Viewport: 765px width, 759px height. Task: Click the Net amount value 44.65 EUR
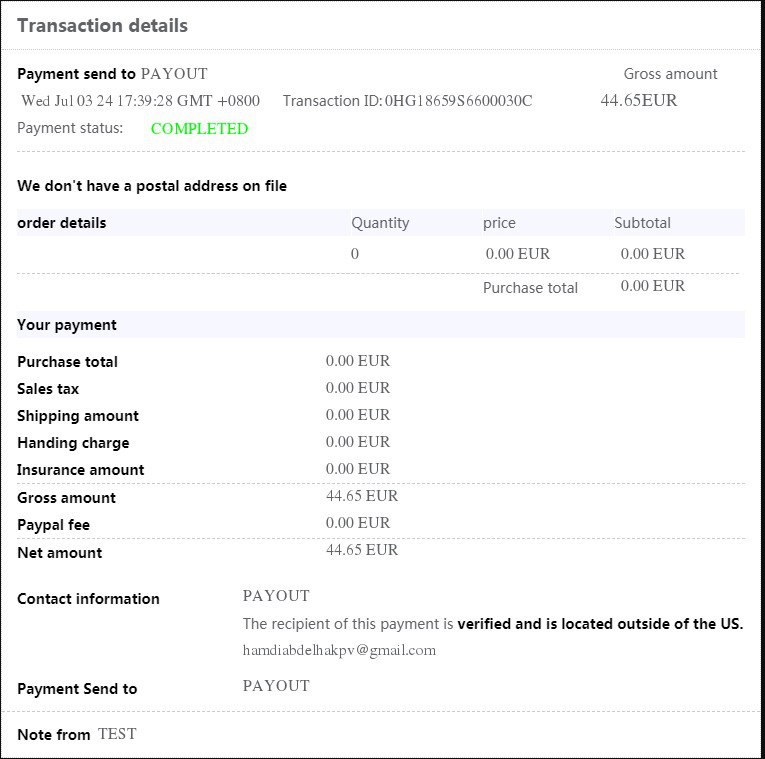pyautogui.click(x=361, y=550)
